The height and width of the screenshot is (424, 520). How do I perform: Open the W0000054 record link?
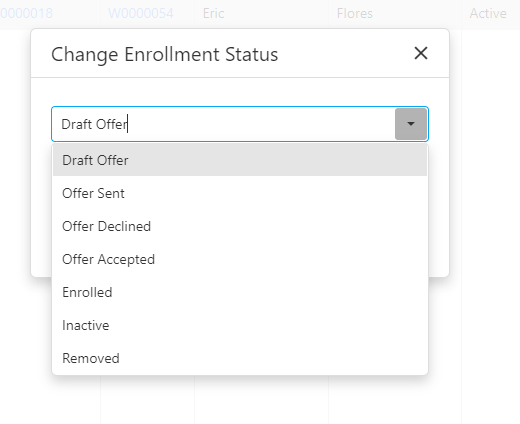[141, 14]
